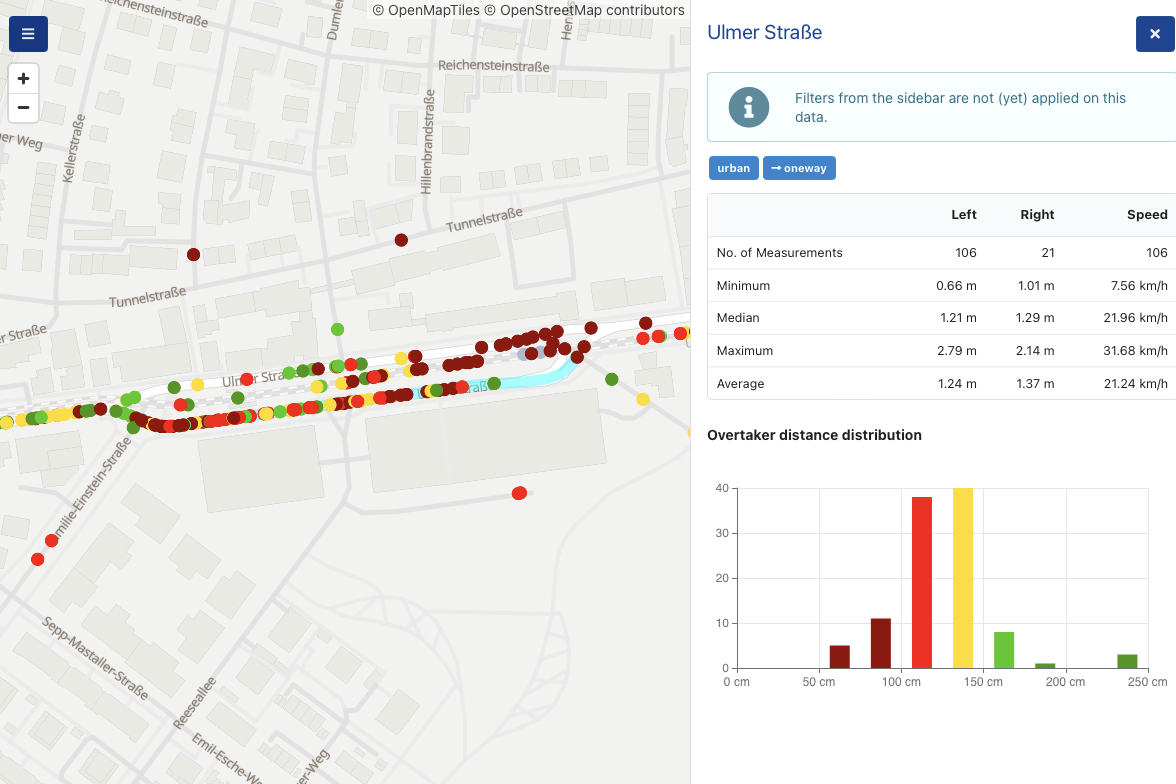Click the Overtaker distance distribution heading
Image resolution: width=1176 pixels, height=784 pixels.
pyautogui.click(x=814, y=435)
